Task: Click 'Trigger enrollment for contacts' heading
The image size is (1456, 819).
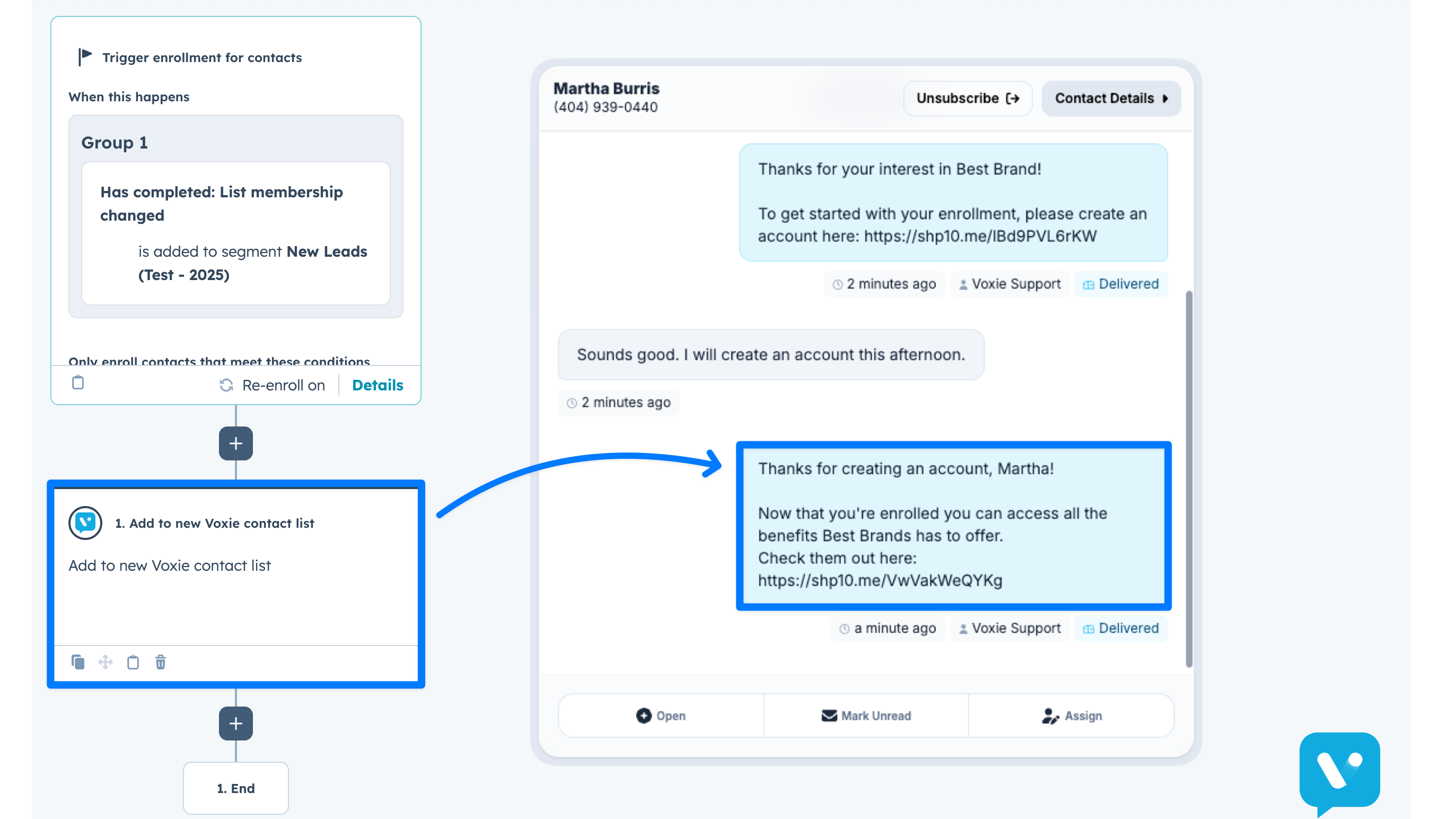Action: (x=202, y=58)
